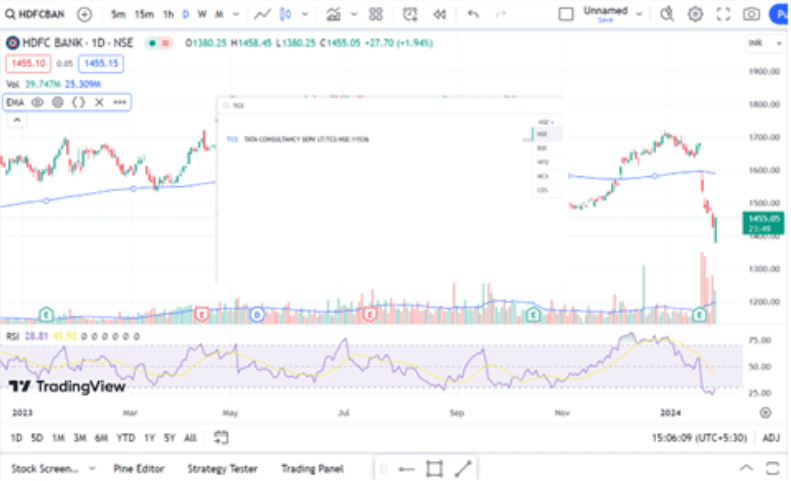Toggle the green market status indicator

click(x=152, y=43)
